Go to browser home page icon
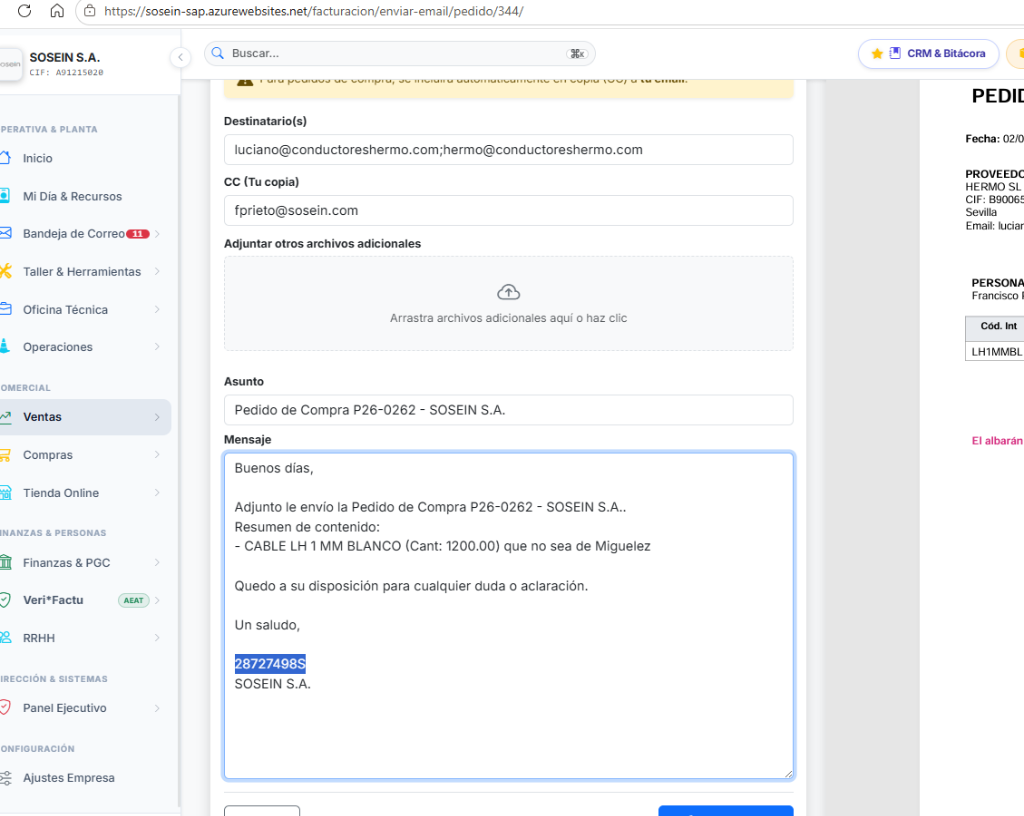This screenshot has width=1024, height=816. pos(57,10)
